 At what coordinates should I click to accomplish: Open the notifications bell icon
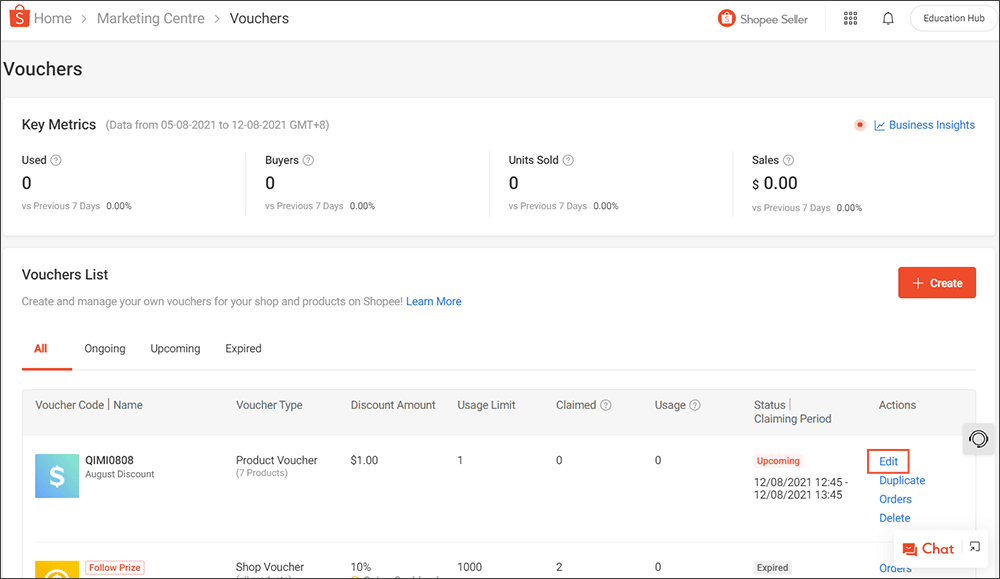pyautogui.click(x=888, y=18)
